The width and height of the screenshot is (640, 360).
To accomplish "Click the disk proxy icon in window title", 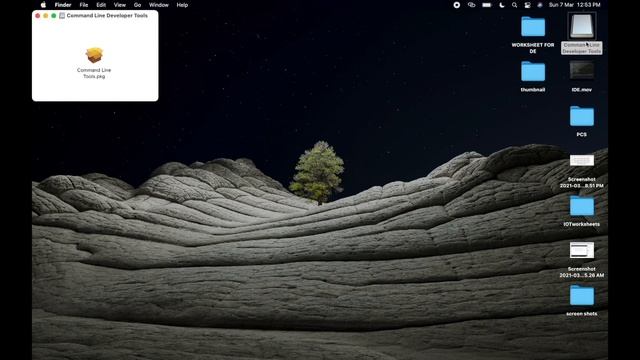I will 62,16.
